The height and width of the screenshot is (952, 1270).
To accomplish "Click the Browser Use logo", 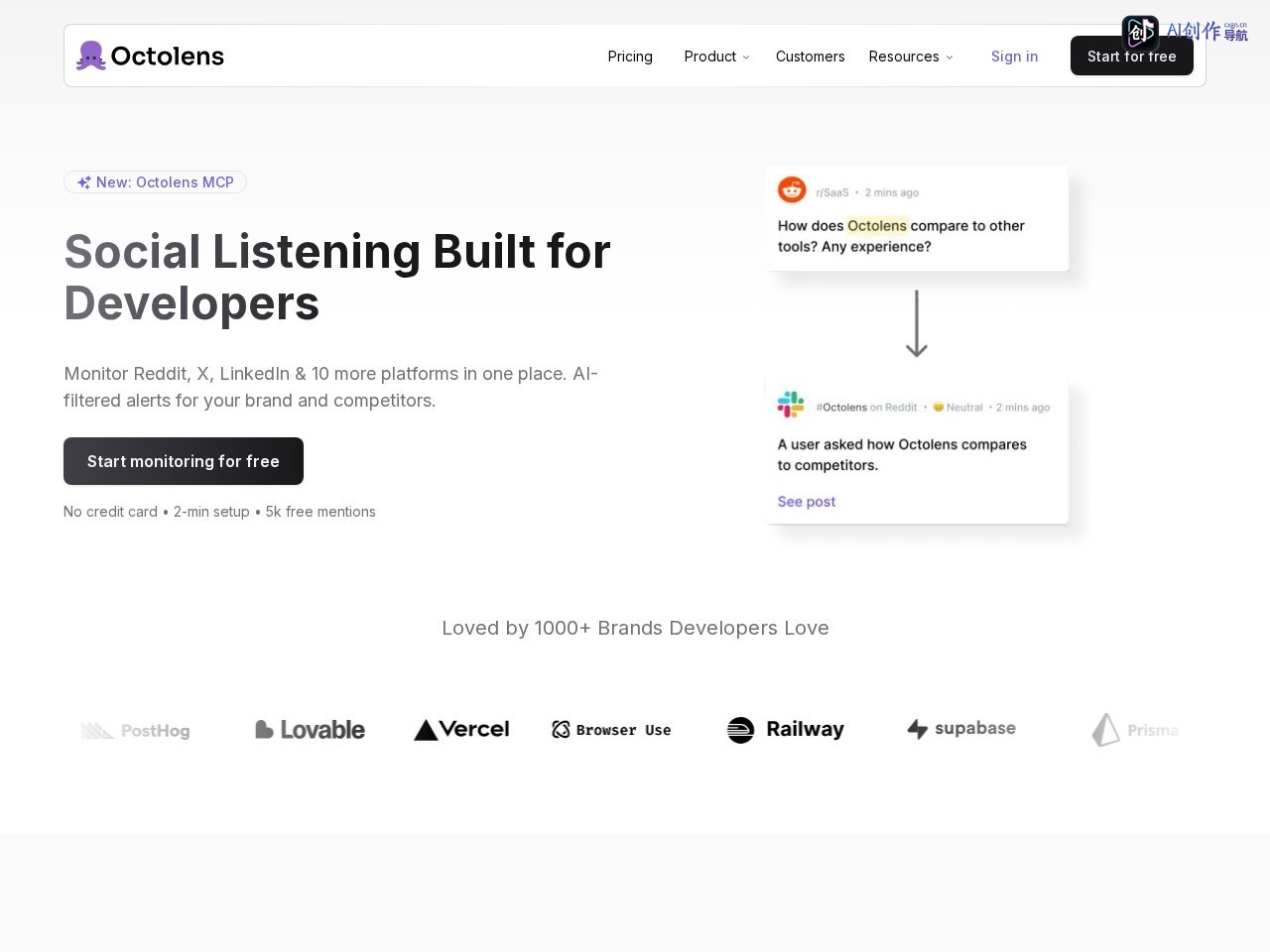I will tap(611, 730).
